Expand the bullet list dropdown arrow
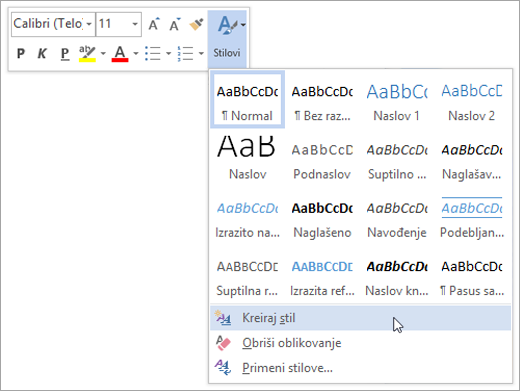Image resolution: width=520 pixels, height=391 pixels. (x=168, y=53)
